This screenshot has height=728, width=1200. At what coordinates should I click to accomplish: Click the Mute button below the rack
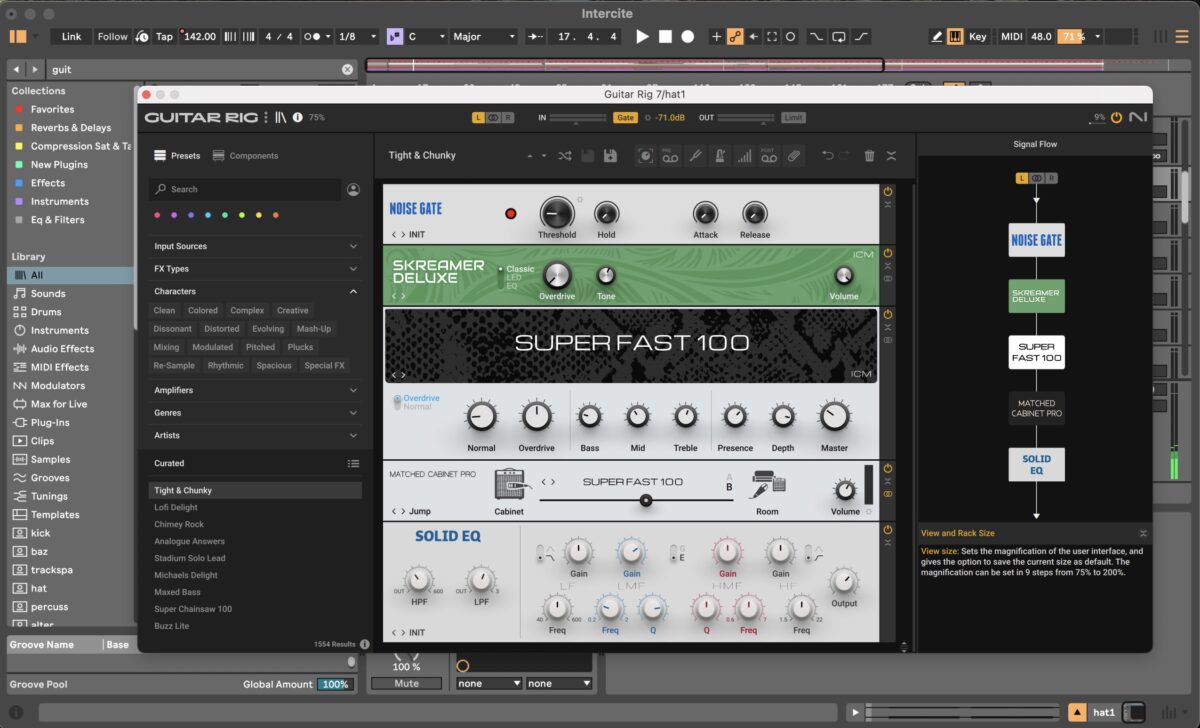(406, 684)
